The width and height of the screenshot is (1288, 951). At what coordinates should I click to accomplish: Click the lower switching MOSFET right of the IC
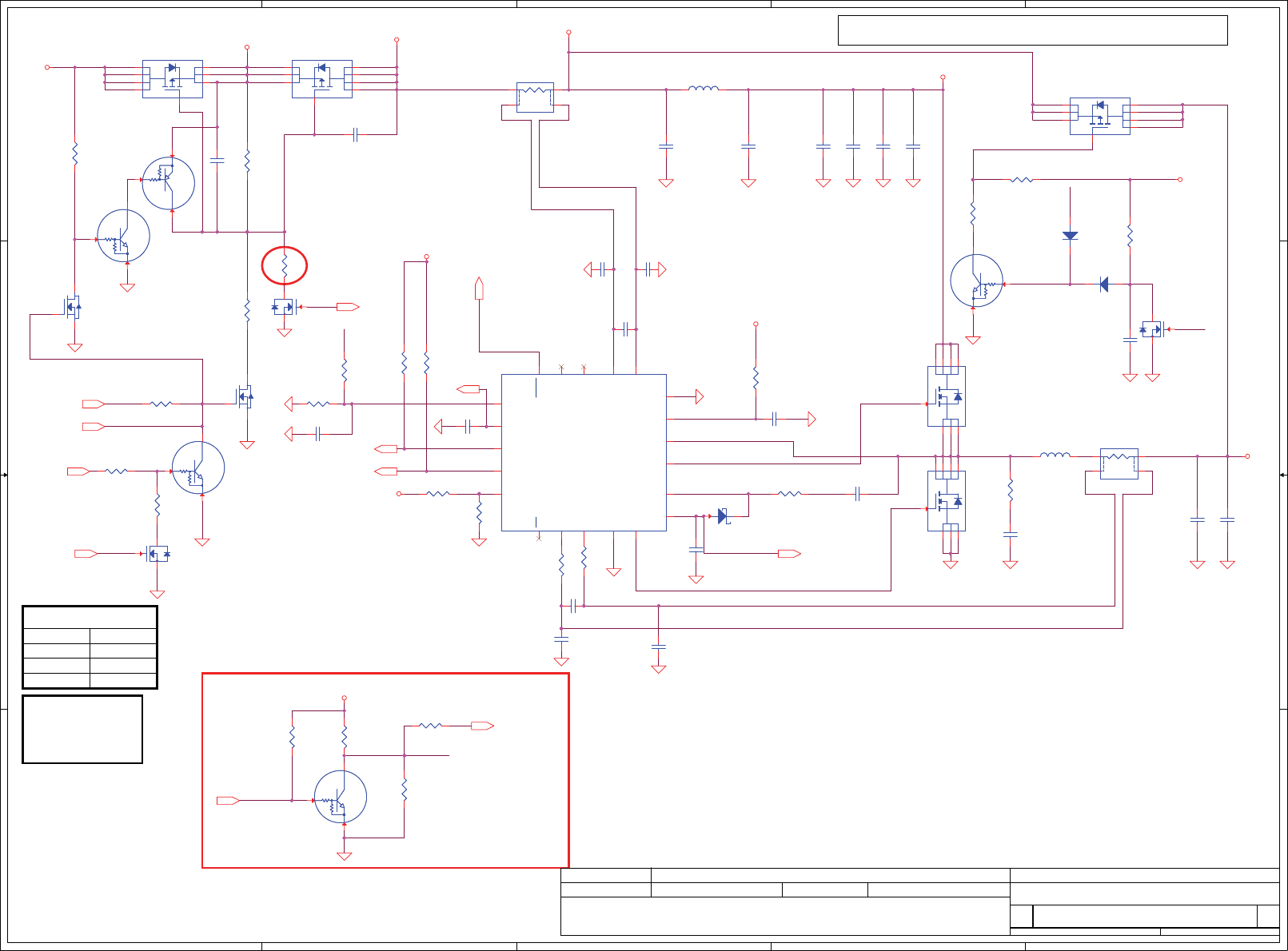point(947,501)
